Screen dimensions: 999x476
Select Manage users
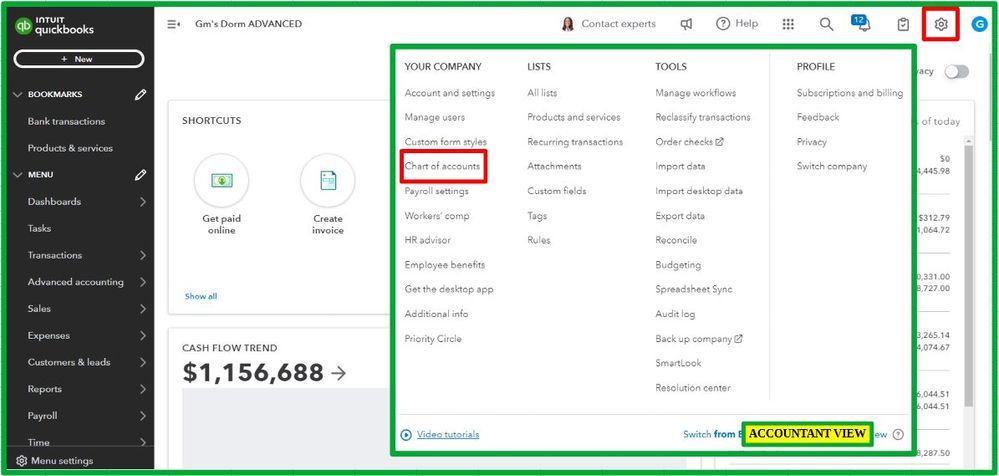[x=435, y=117]
